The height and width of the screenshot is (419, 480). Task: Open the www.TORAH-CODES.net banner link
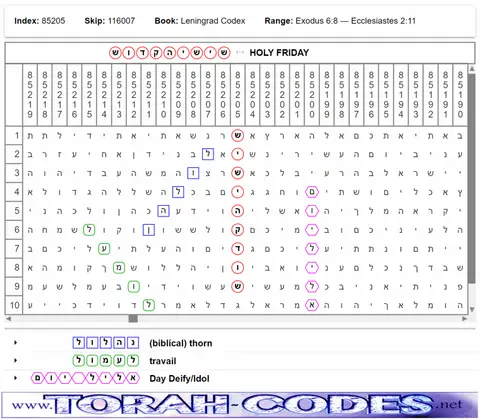click(240, 404)
